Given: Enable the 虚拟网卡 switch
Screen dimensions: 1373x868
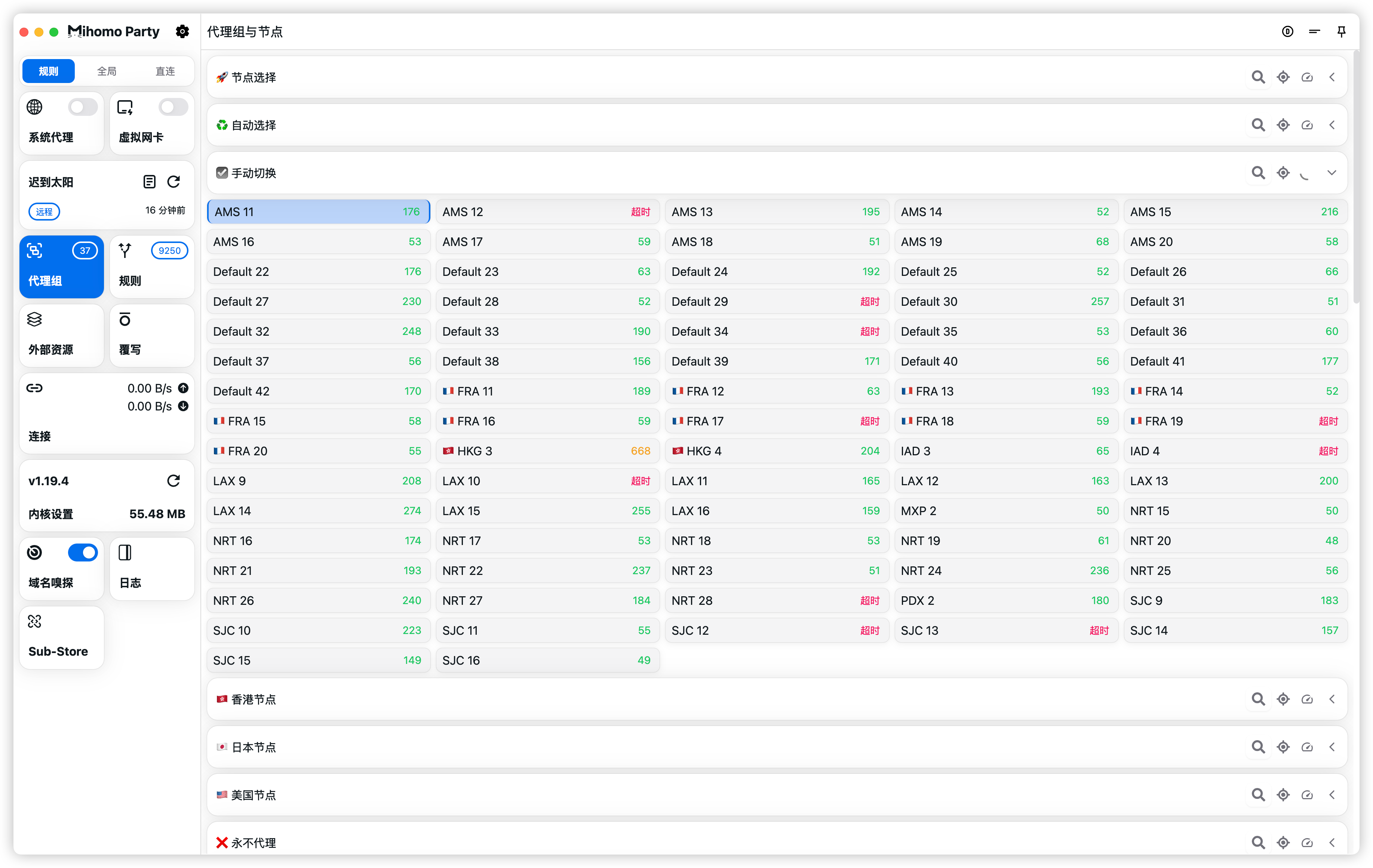Looking at the screenshot, I should click(x=173, y=107).
